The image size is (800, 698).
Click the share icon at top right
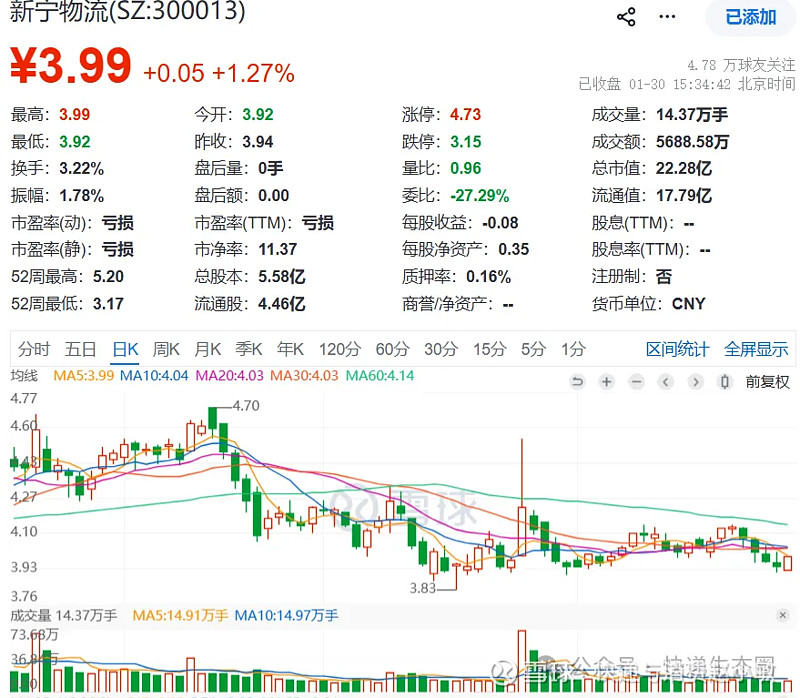(626, 16)
